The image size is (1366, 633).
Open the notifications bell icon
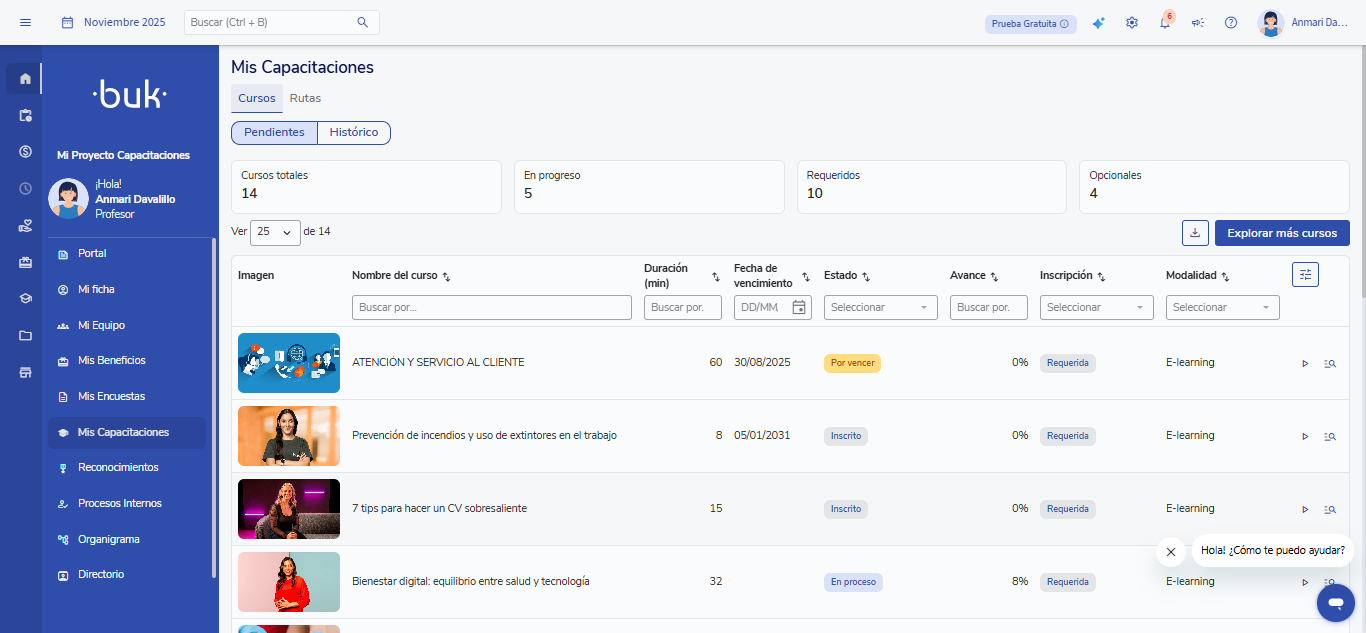1165,23
